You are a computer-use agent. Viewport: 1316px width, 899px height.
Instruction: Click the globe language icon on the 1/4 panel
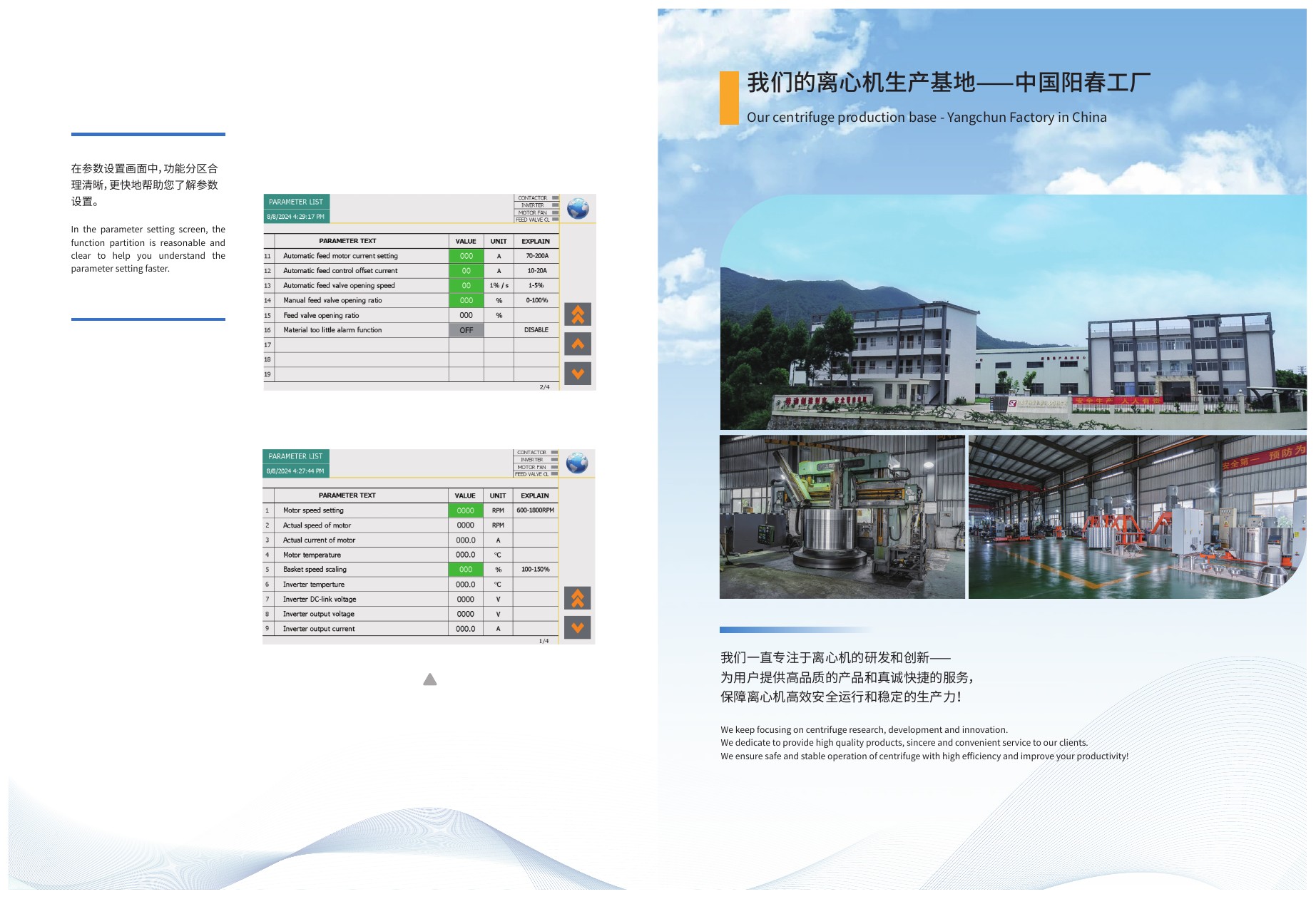point(577,463)
